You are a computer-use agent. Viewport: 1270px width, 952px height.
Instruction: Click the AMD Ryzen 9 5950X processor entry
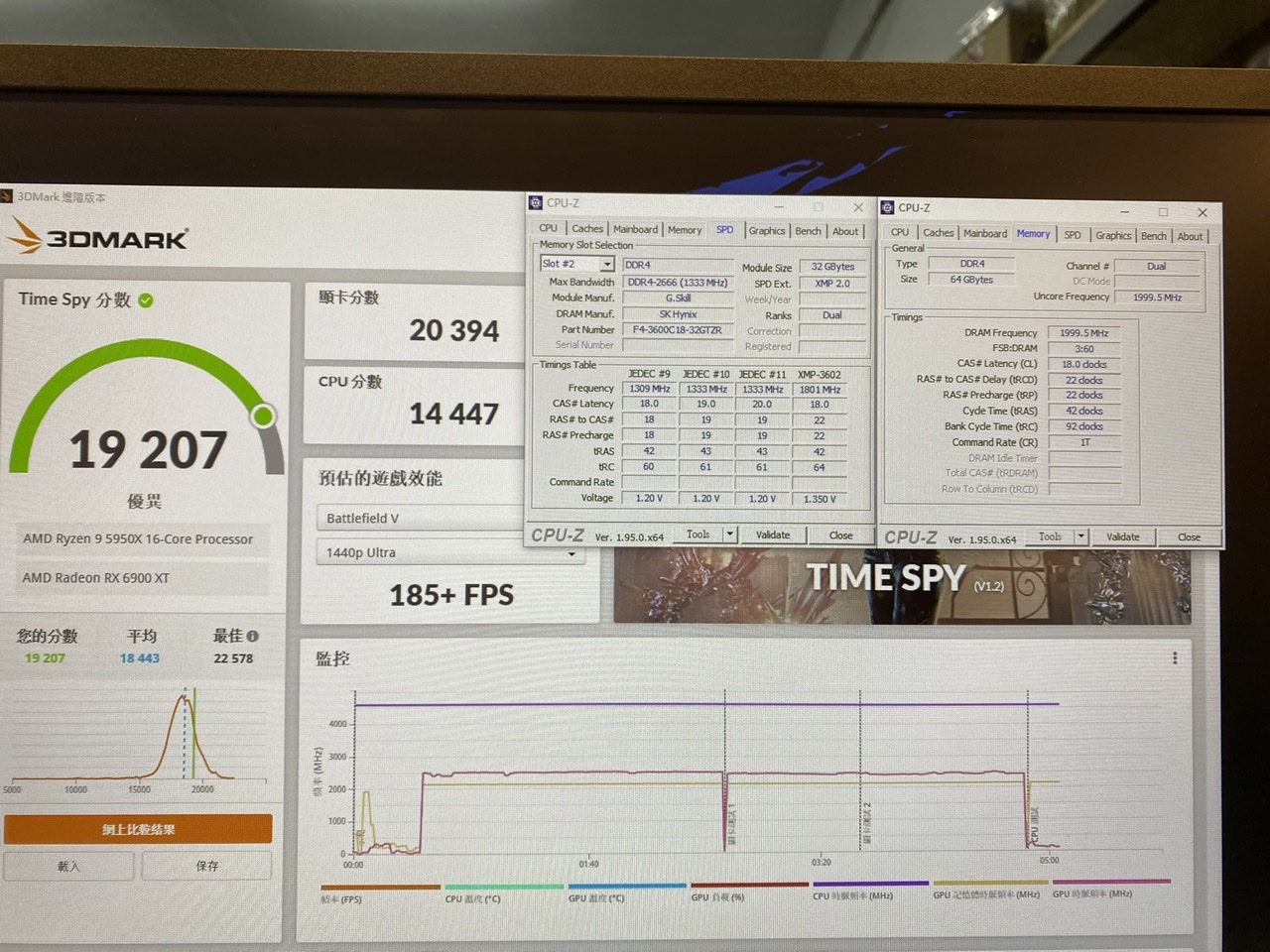142,538
